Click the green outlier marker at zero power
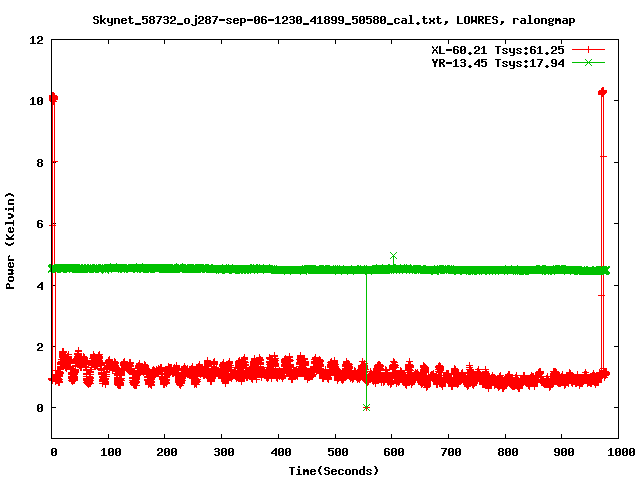The height and width of the screenshot is (480, 640). (366, 407)
